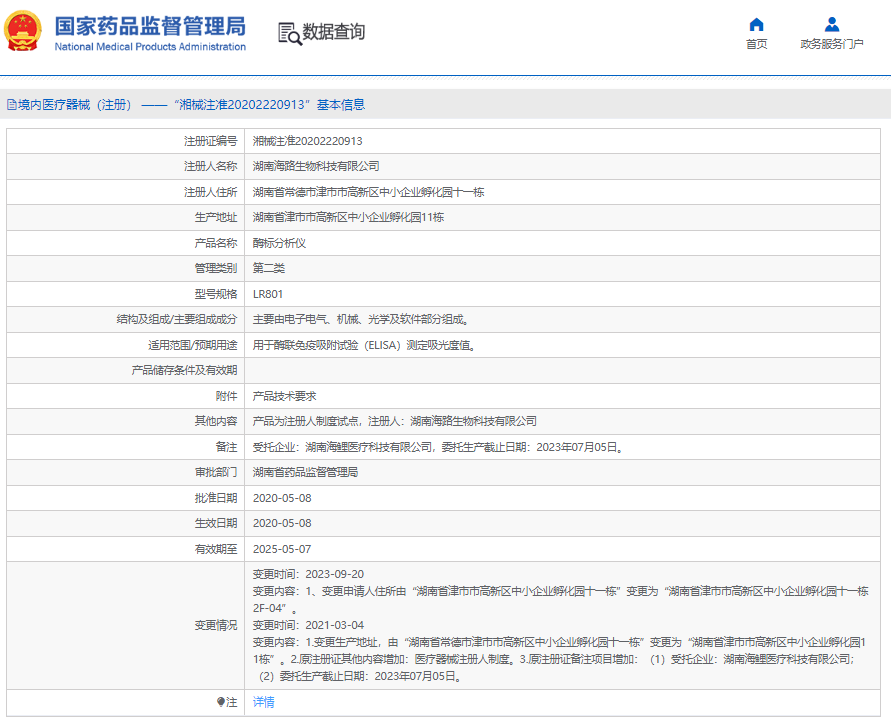Click model spec LR801
The height and width of the screenshot is (725, 891).
point(268,294)
